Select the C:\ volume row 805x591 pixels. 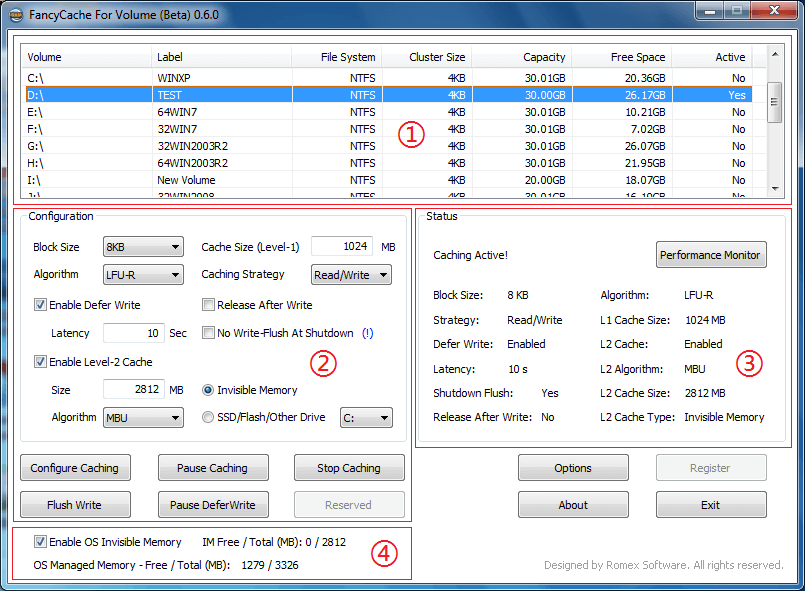point(389,78)
